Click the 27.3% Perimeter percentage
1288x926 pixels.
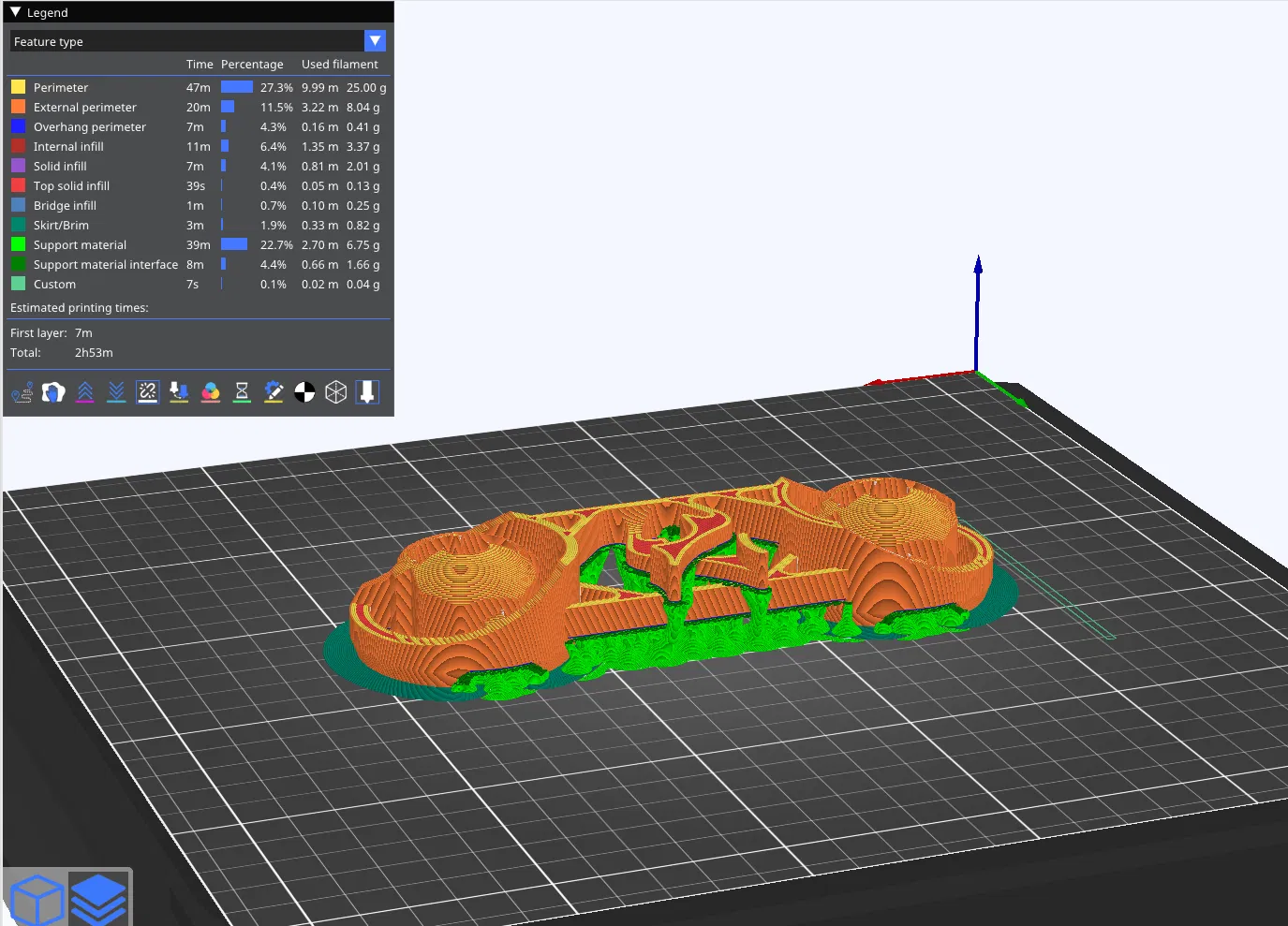pyautogui.click(x=276, y=88)
